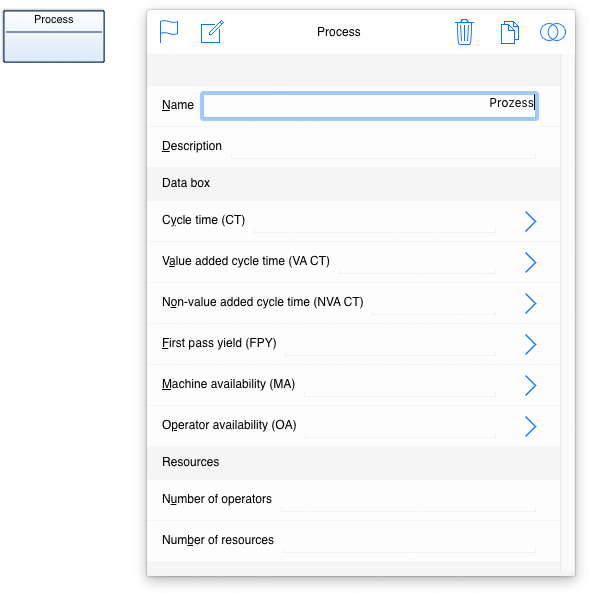Open Value added cycle time chevron
This screenshot has width=590, height=594.
531,262
